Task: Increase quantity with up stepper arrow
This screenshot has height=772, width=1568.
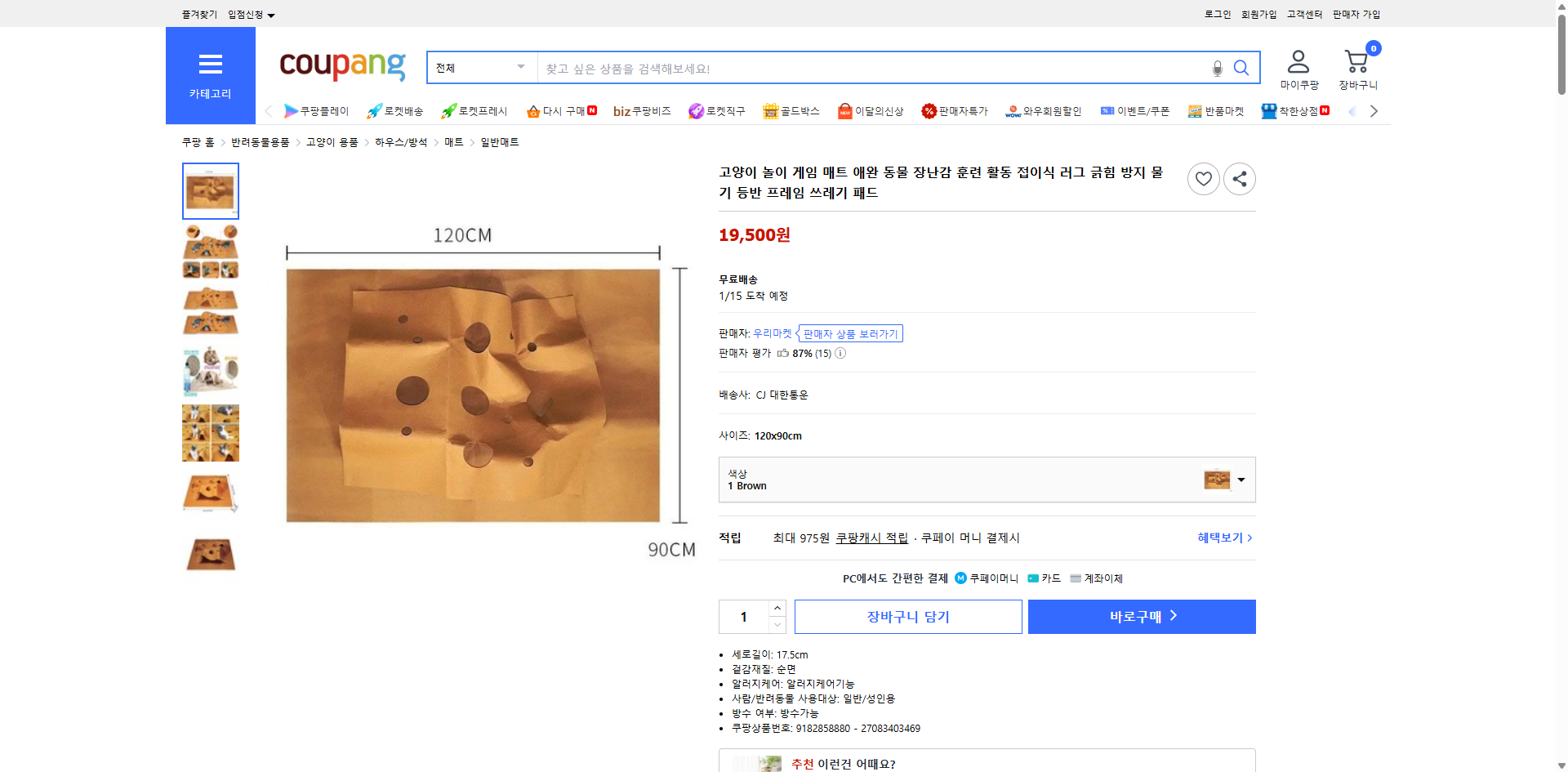Action: coord(776,608)
